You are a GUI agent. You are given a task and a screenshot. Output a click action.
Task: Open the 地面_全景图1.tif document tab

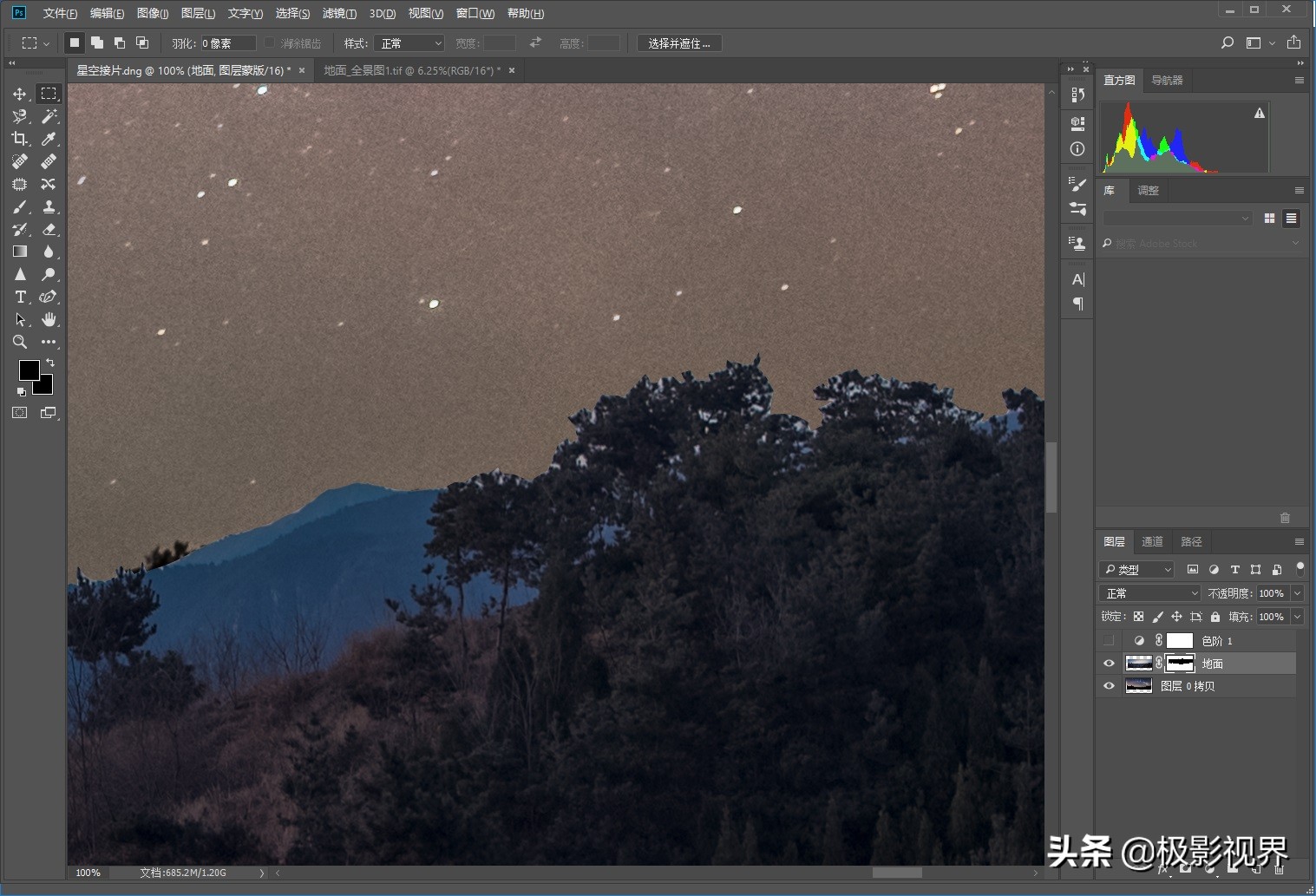(412, 71)
